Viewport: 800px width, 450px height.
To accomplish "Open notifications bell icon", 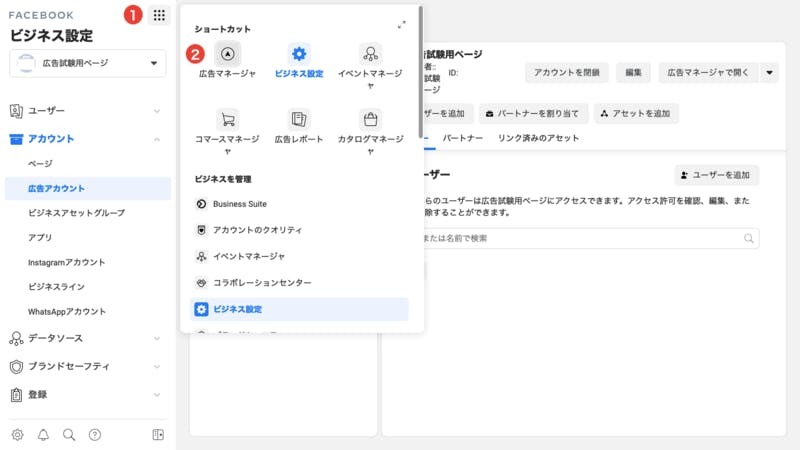I will point(43,435).
